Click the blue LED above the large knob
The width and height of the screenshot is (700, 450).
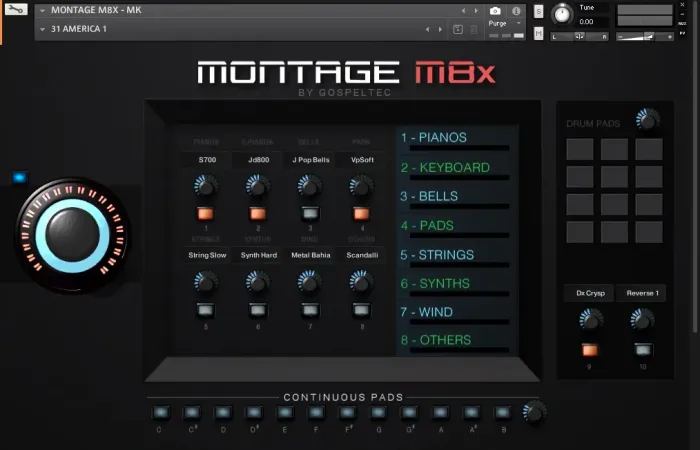point(19,177)
